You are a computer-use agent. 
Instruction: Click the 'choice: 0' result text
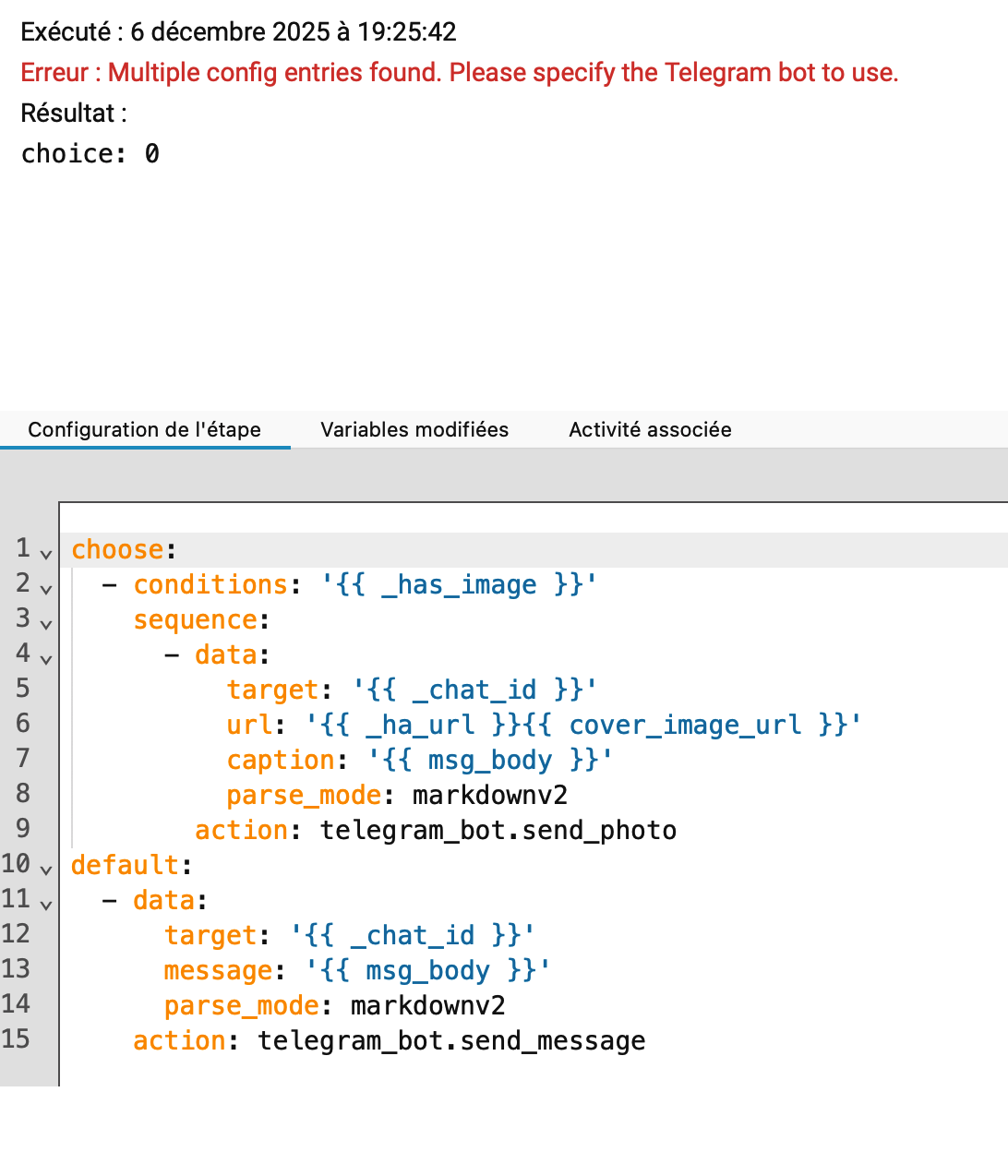pos(90,153)
